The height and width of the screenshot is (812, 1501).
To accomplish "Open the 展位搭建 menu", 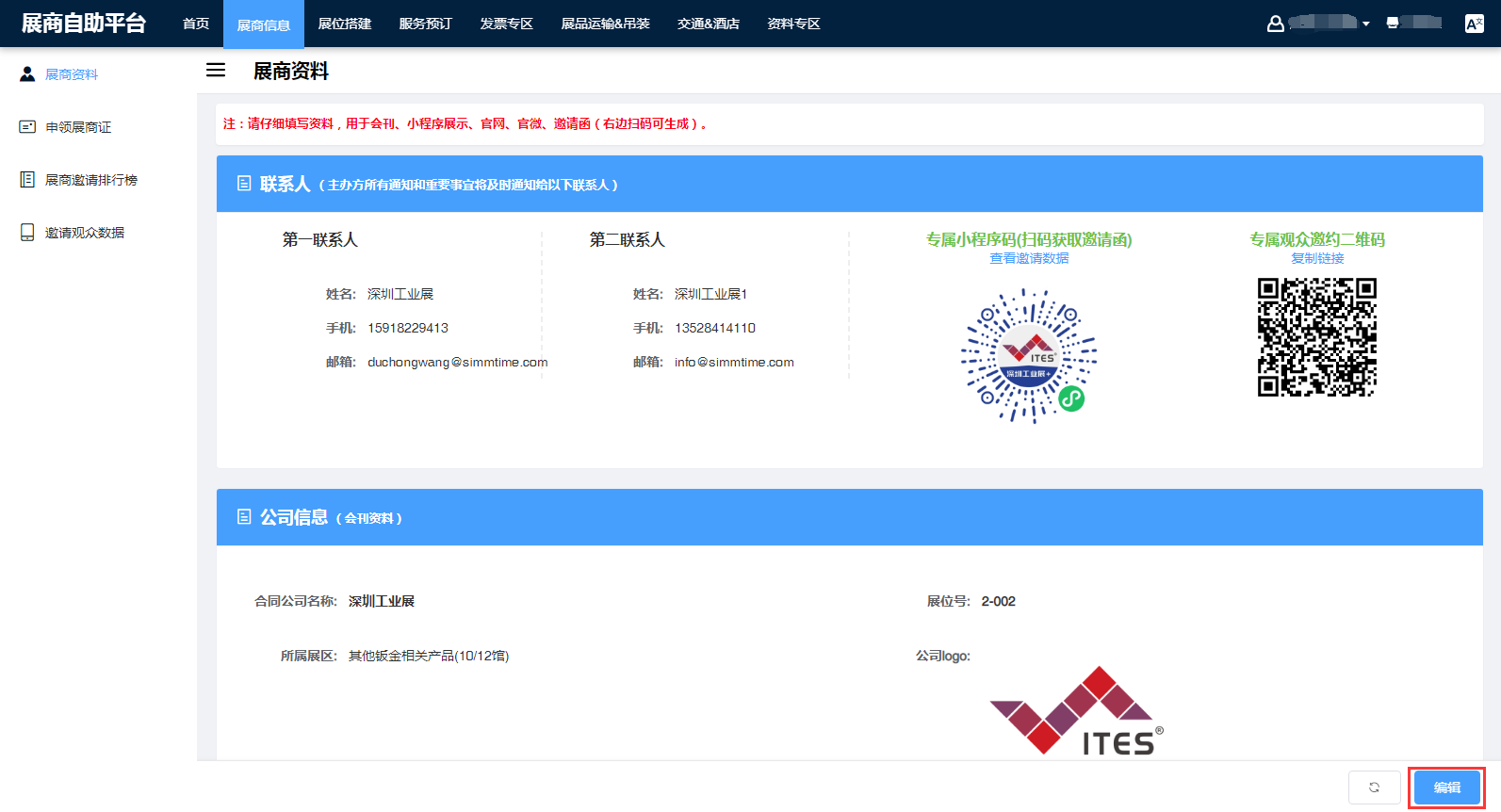I will click(345, 24).
